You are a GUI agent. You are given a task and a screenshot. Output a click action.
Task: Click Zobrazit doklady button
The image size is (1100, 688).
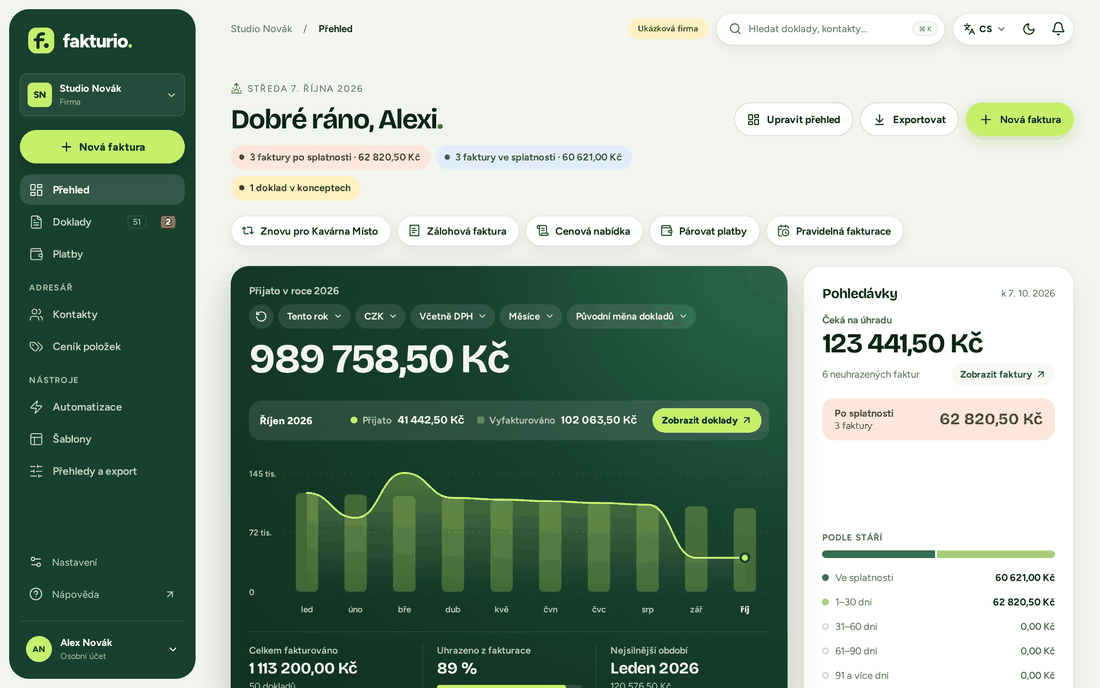[x=706, y=421]
